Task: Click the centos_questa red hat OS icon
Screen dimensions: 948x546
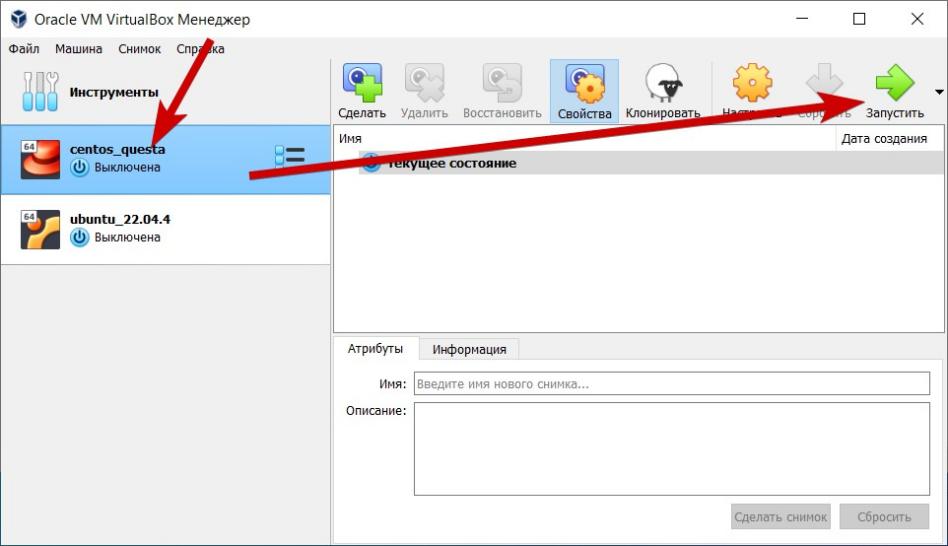Action: [41, 160]
